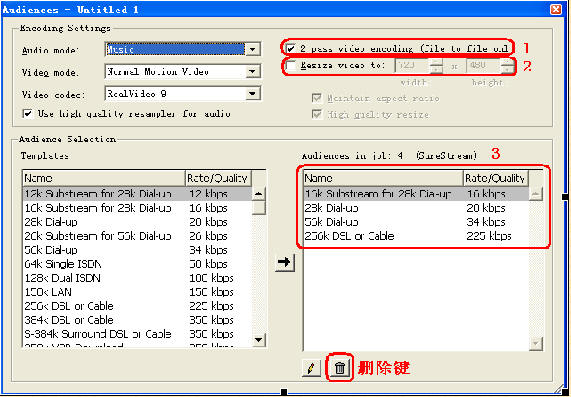Image resolution: width=571 pixels, height=397 pixels.
Task: Enable the Resize video to checkbox
Action: pyautogui.click(x=291, y=66)
